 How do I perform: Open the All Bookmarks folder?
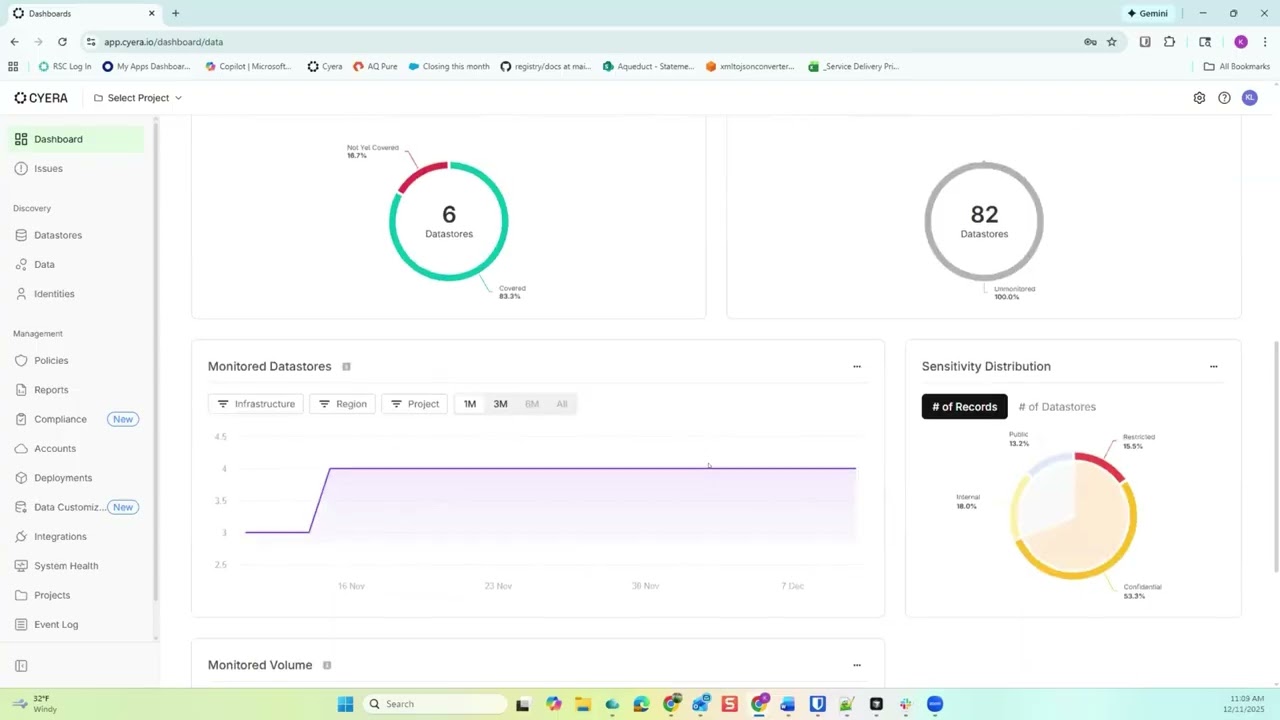click(1237, 67)
